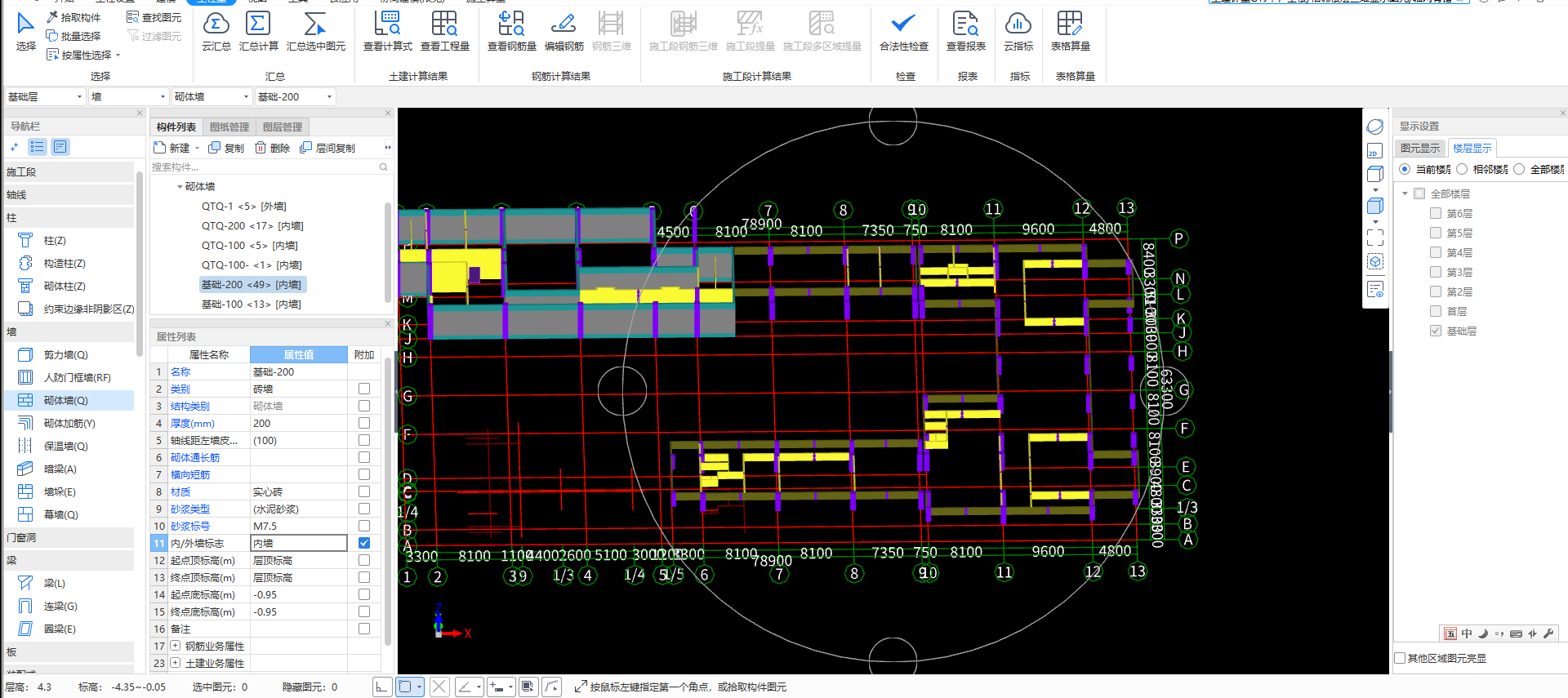This screenshot has height=698, width=1568.
Task: Select 保温墙(Q) component
Action: [x=65, y=447]
